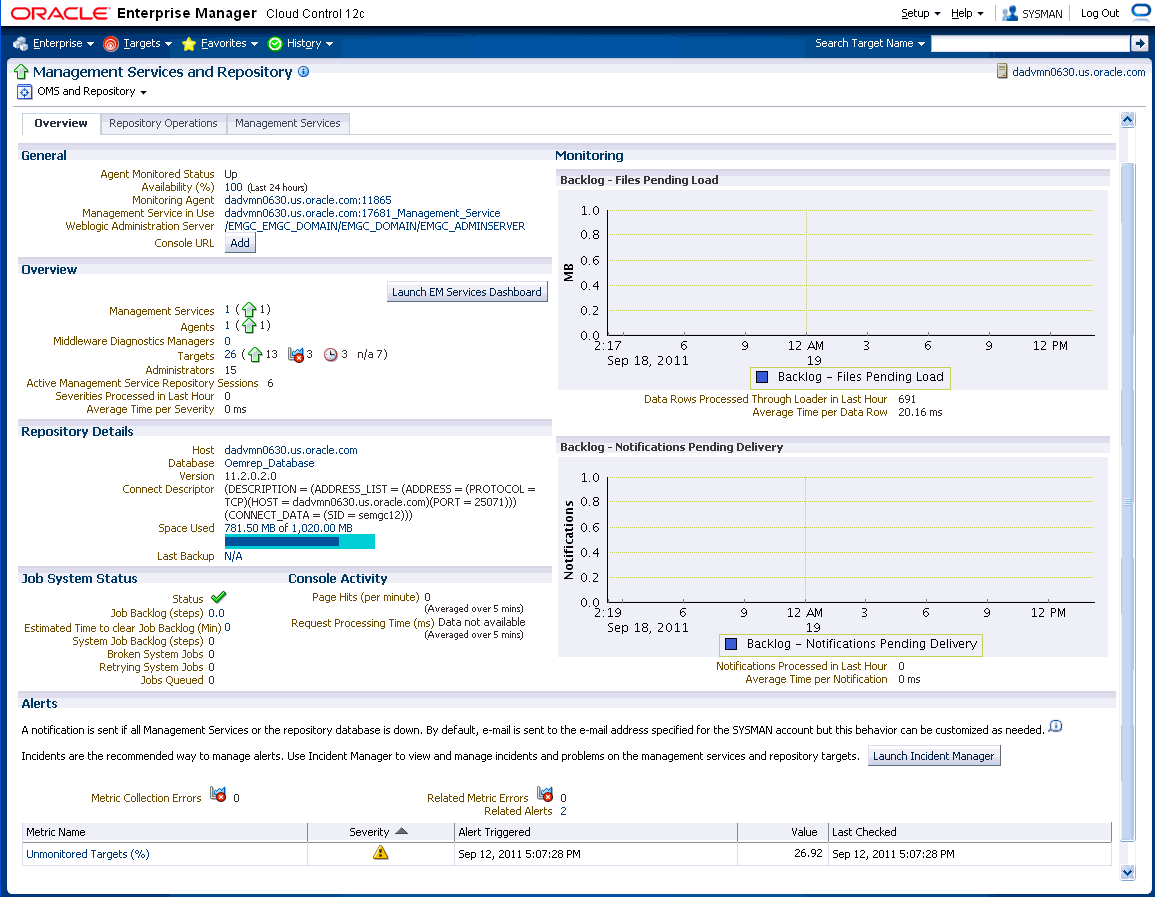Click the SYSMAN user icon

click(x=1010, y=13)
